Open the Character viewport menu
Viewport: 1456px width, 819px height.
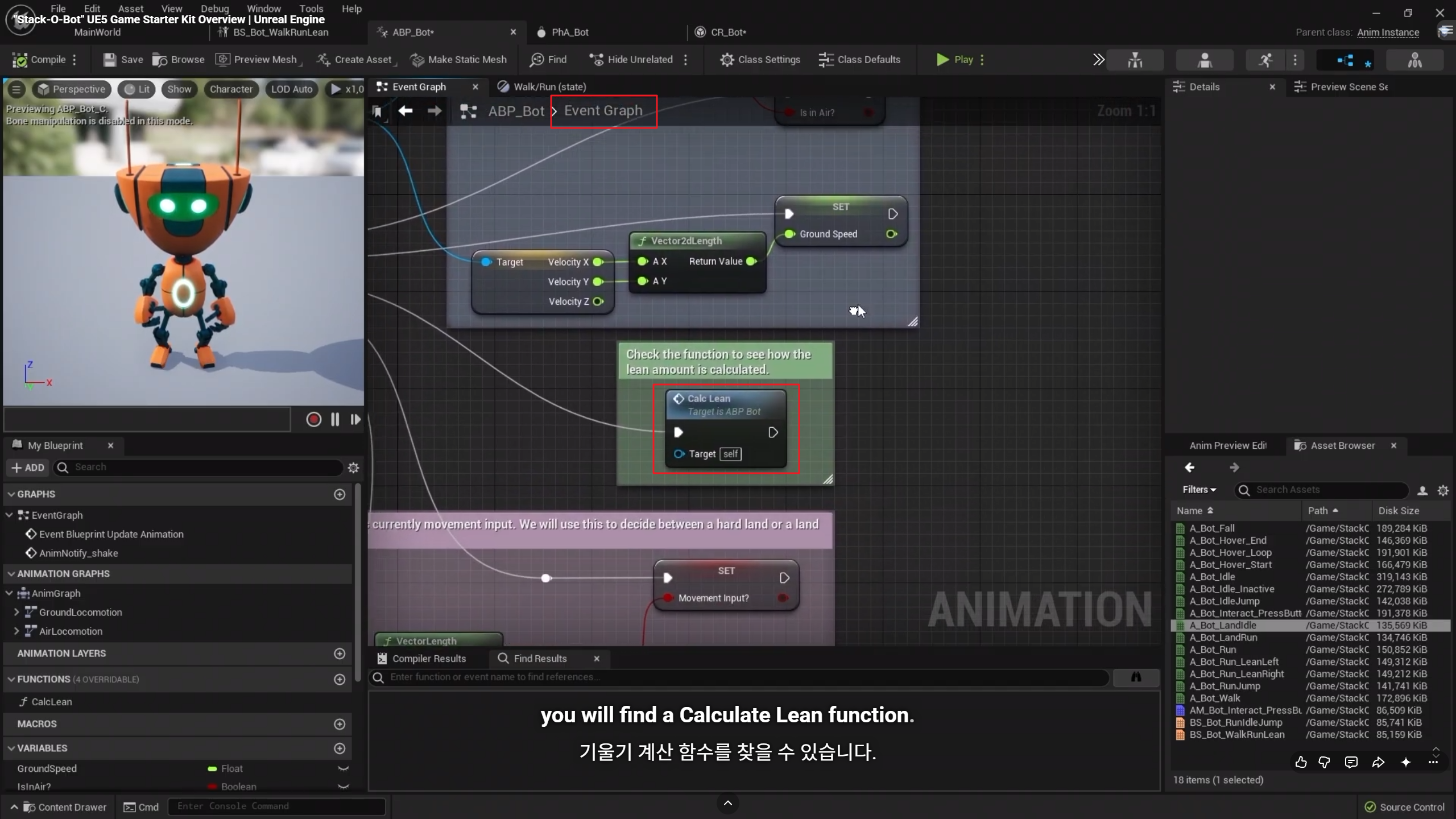(x=231, y=89)
